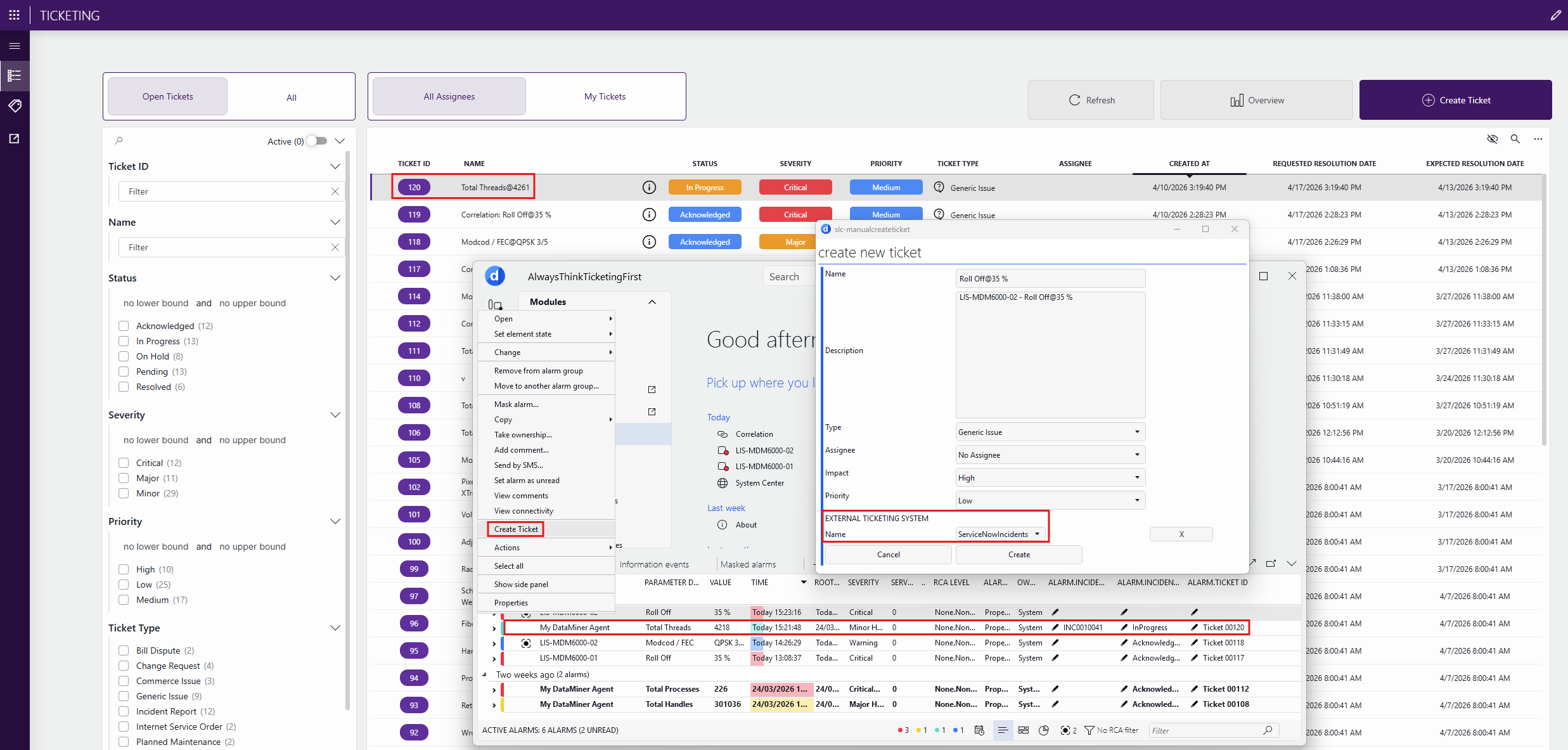Click the Critical severity badge of ticket 119

(x=795, y=215)
